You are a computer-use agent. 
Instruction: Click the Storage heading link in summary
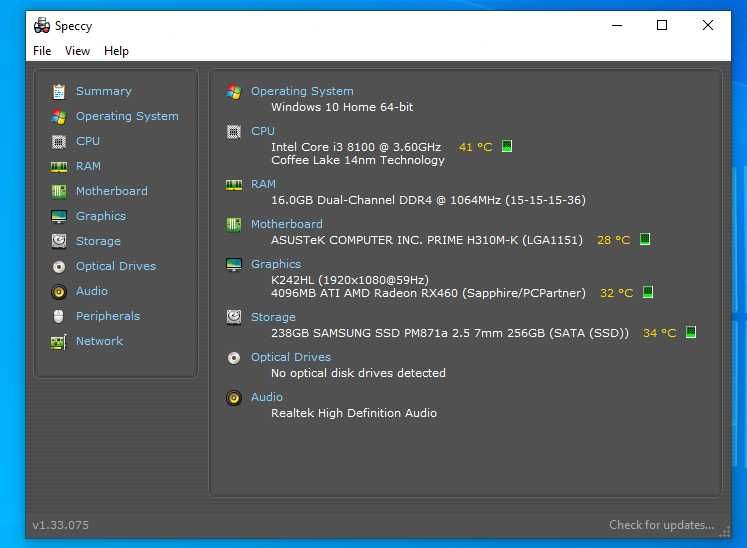[x=273, y=317]
